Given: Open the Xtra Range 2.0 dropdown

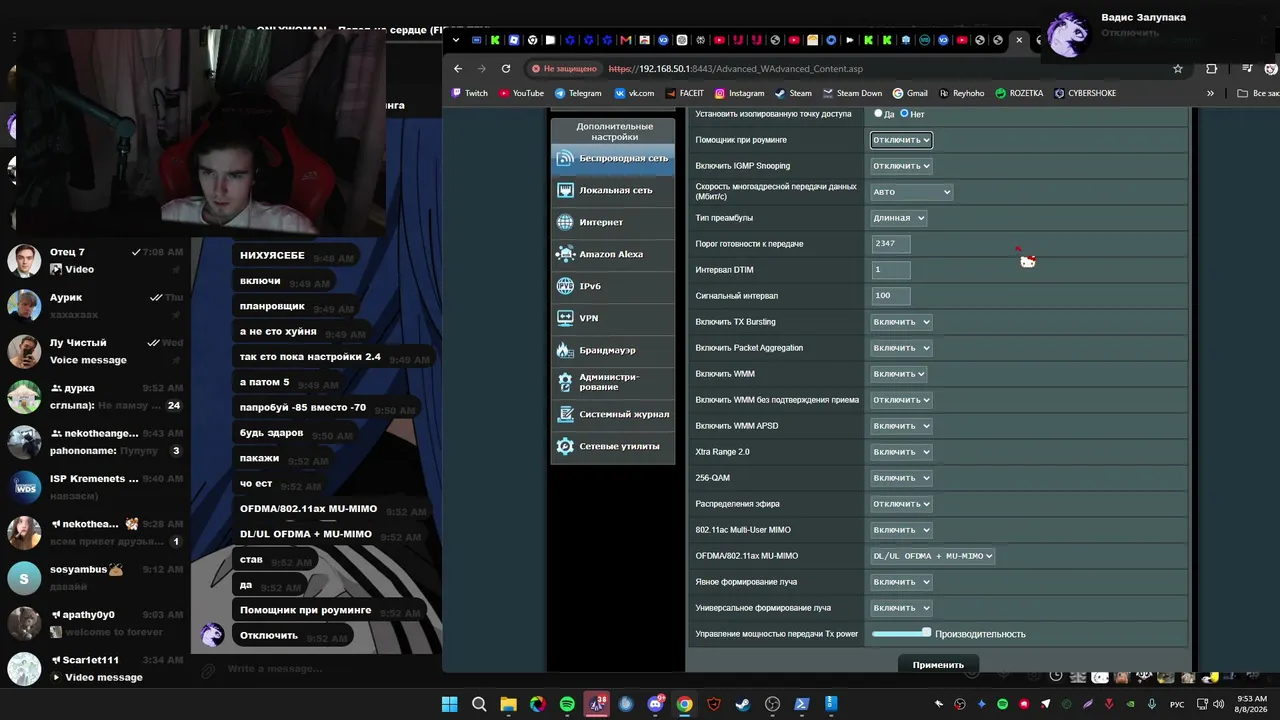Looking at the screenshot, I should coord(901,452).
